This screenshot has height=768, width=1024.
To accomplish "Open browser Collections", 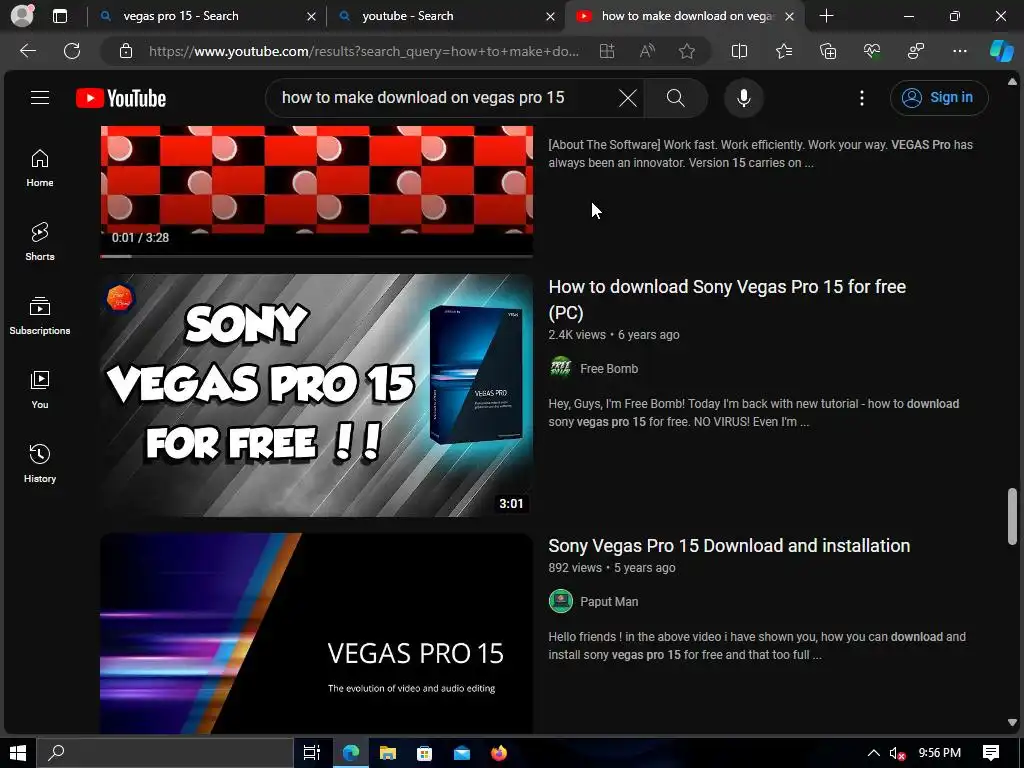I will (827, 51).
